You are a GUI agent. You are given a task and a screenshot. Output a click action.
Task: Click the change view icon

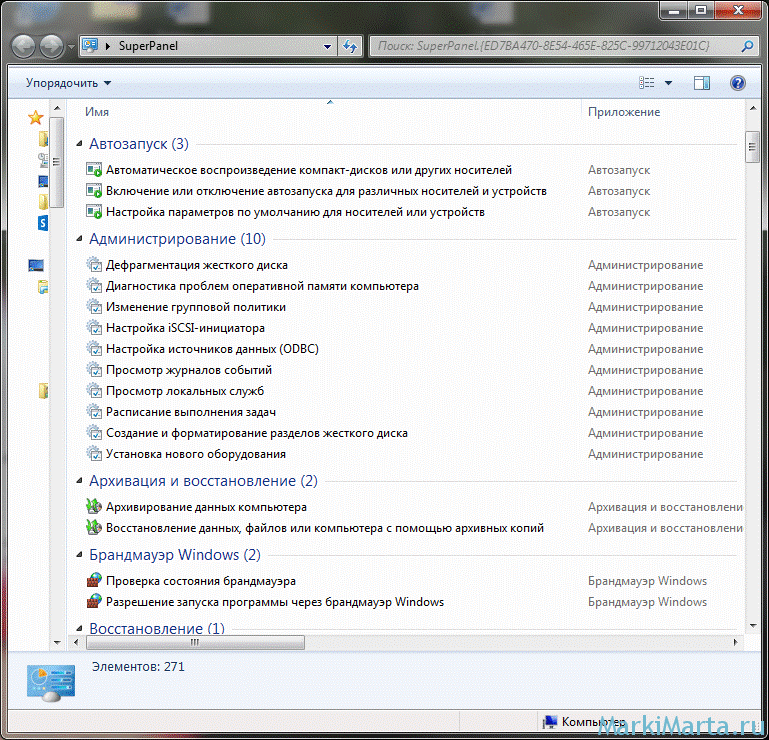point(646,83)
